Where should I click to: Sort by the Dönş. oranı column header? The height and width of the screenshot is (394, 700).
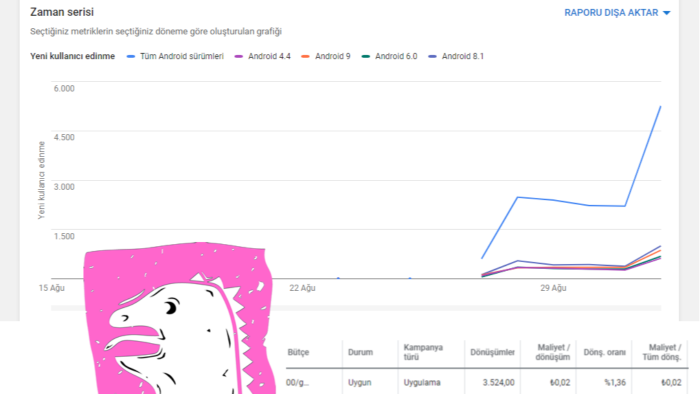(604, 353)
